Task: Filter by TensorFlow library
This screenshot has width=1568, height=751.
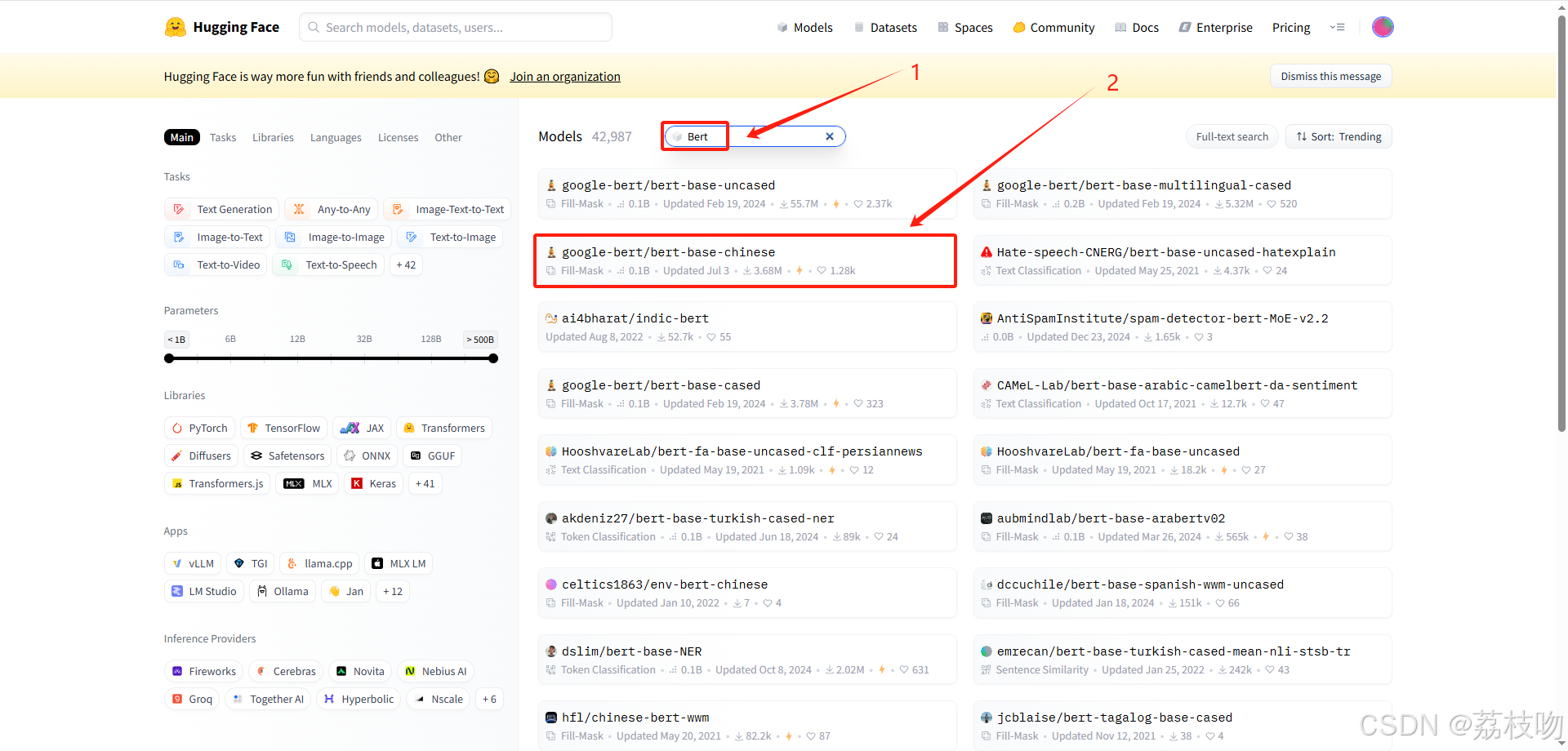Action: [284, 428]
